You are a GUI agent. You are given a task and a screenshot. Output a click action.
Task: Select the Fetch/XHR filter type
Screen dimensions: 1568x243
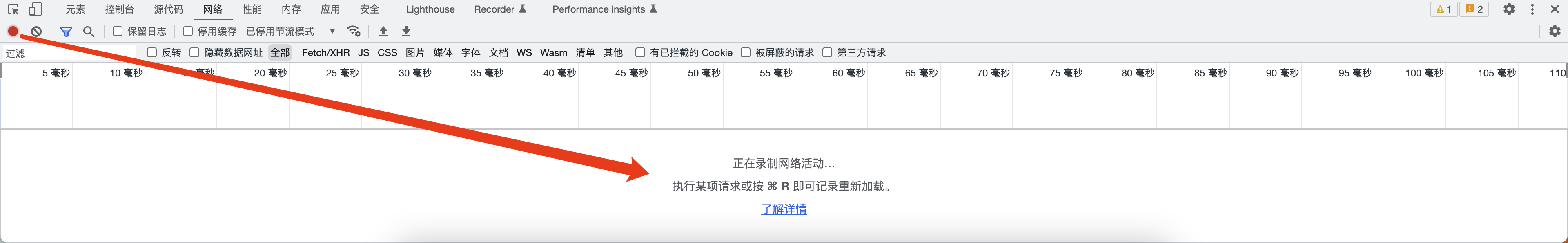tap(326, 52)
